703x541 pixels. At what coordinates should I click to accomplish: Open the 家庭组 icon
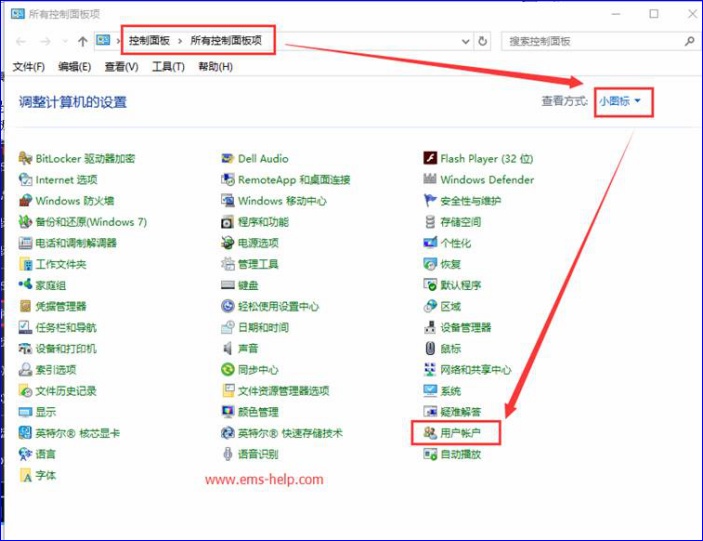click(x=25, y=285)
